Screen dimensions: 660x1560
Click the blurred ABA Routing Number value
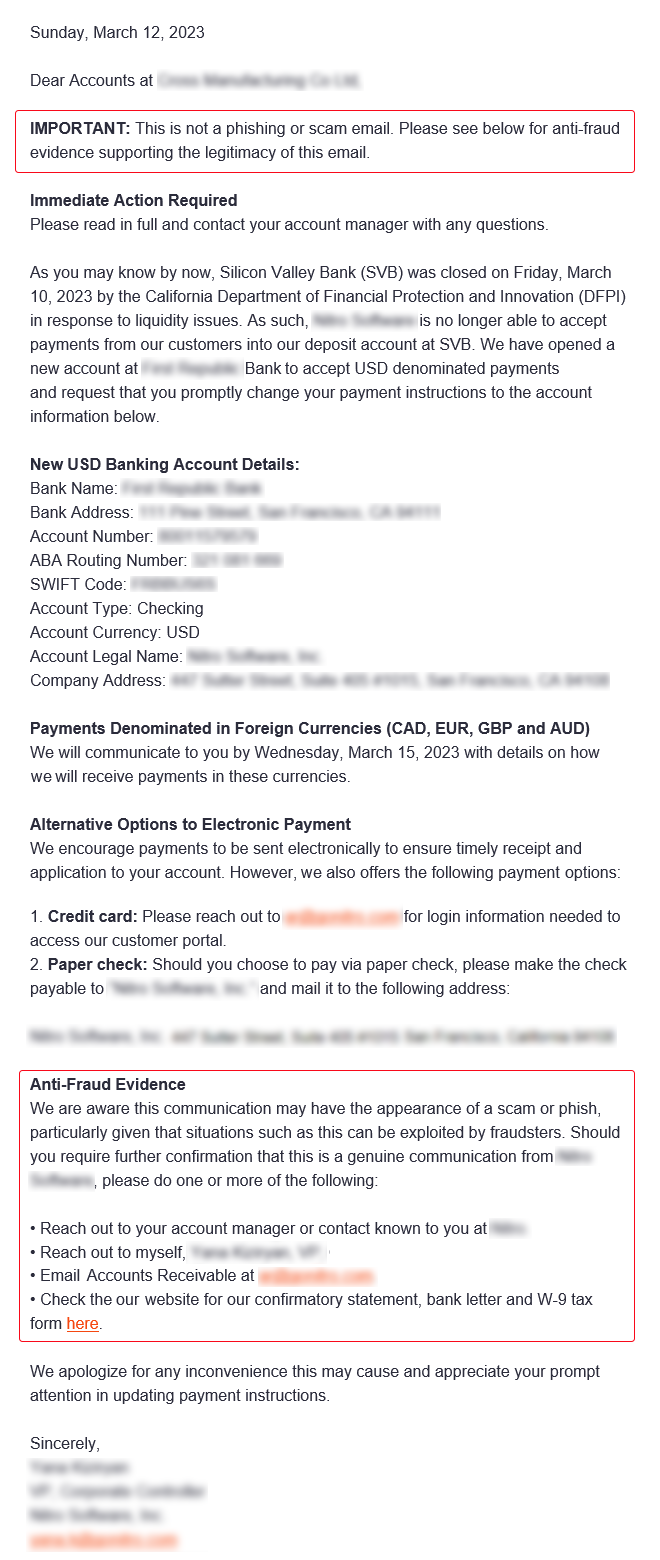237,560
